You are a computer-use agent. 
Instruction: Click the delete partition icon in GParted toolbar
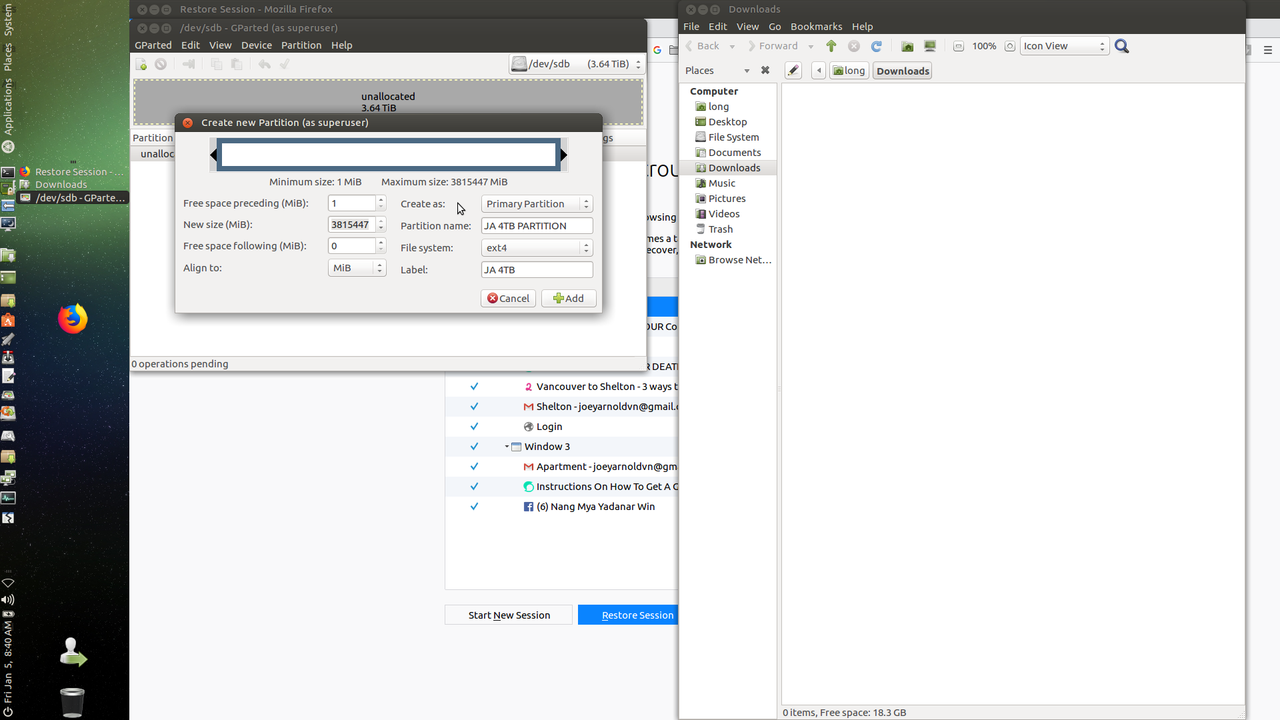[160, 64]
